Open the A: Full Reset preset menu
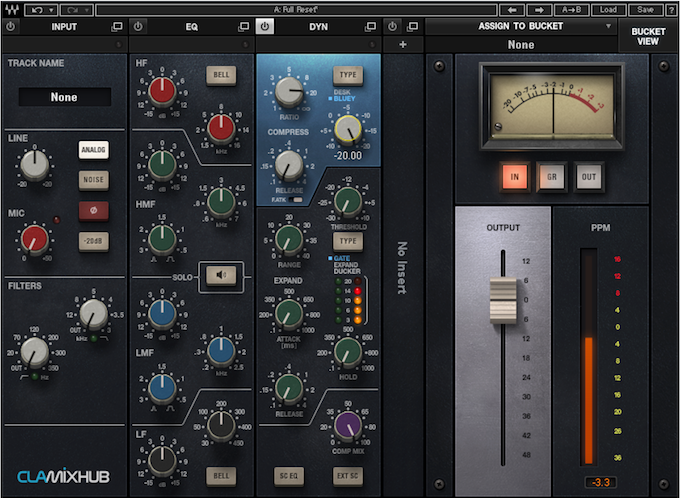The image size is (680, 498). pyautogui.click(x=296, y=10)
